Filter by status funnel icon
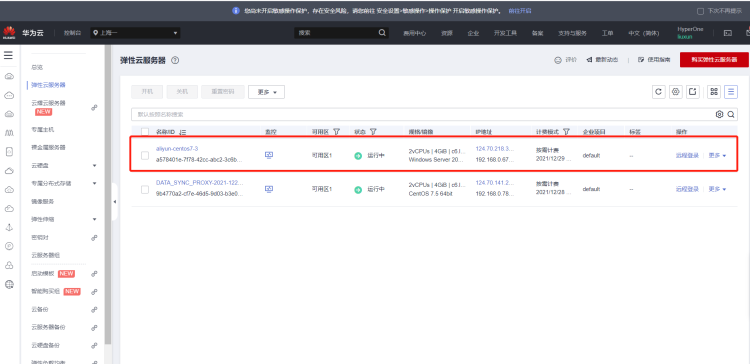 pos(373,131)
